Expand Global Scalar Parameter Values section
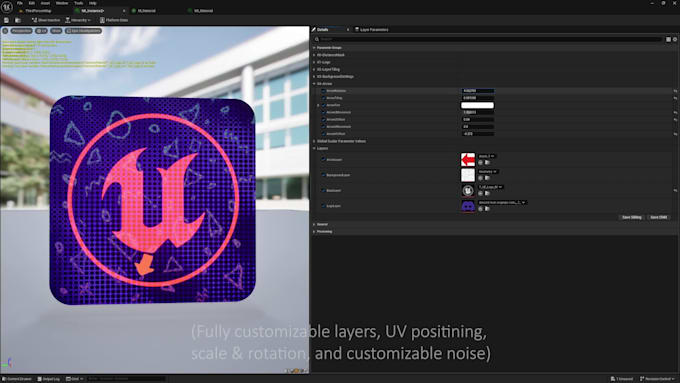 314,141
